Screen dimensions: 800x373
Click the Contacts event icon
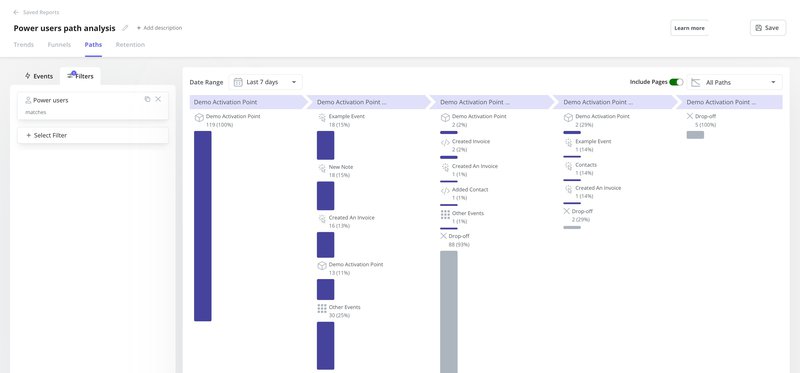click(568, 166)
